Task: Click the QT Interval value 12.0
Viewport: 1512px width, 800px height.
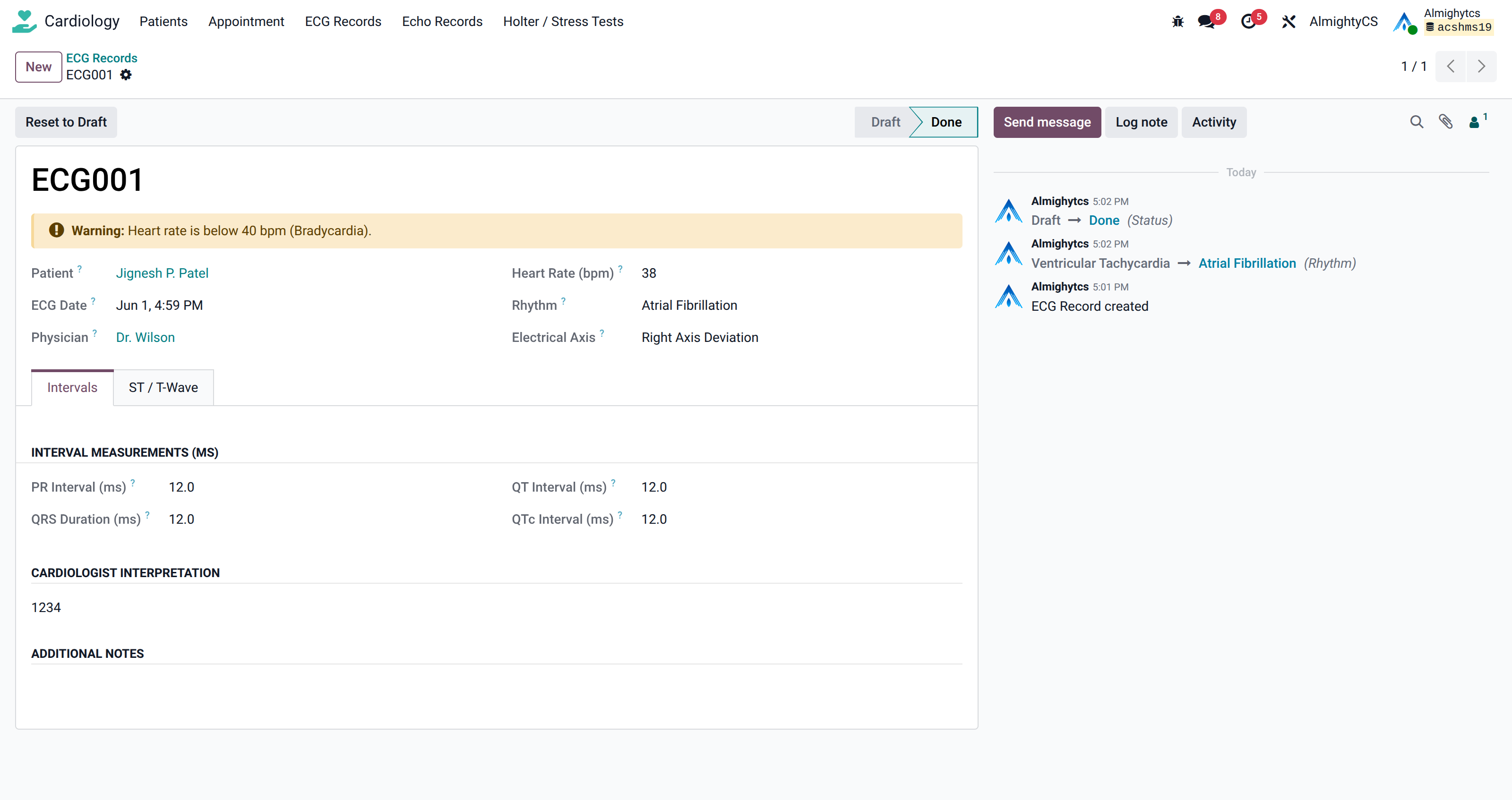Action: point(654,487)
